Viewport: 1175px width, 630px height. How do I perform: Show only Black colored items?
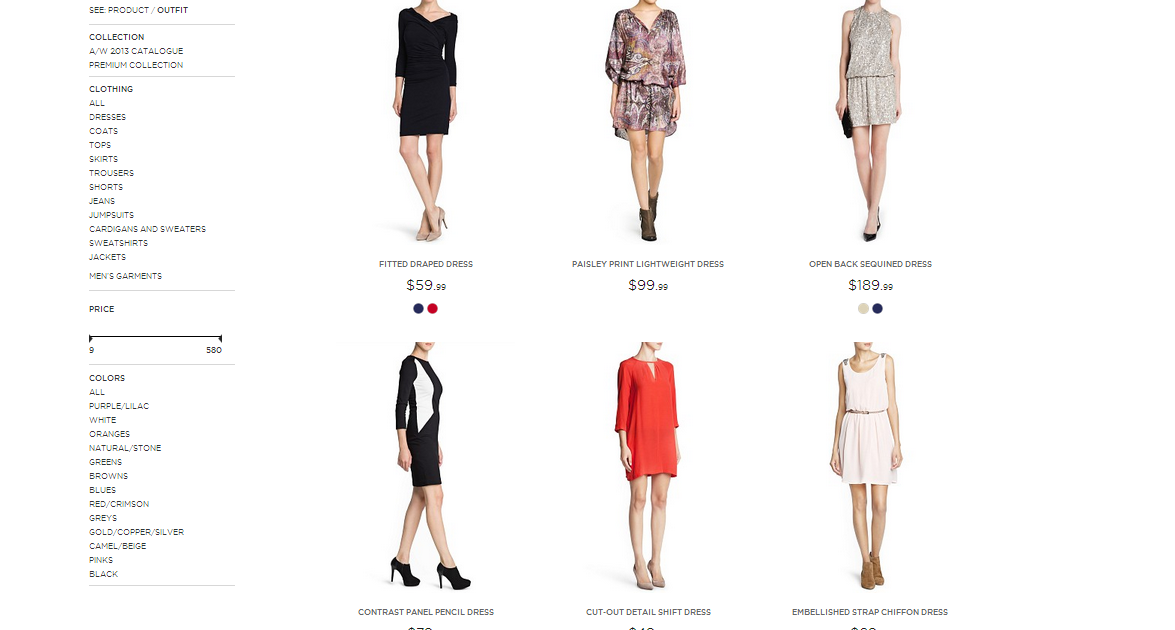pos(103,574)
